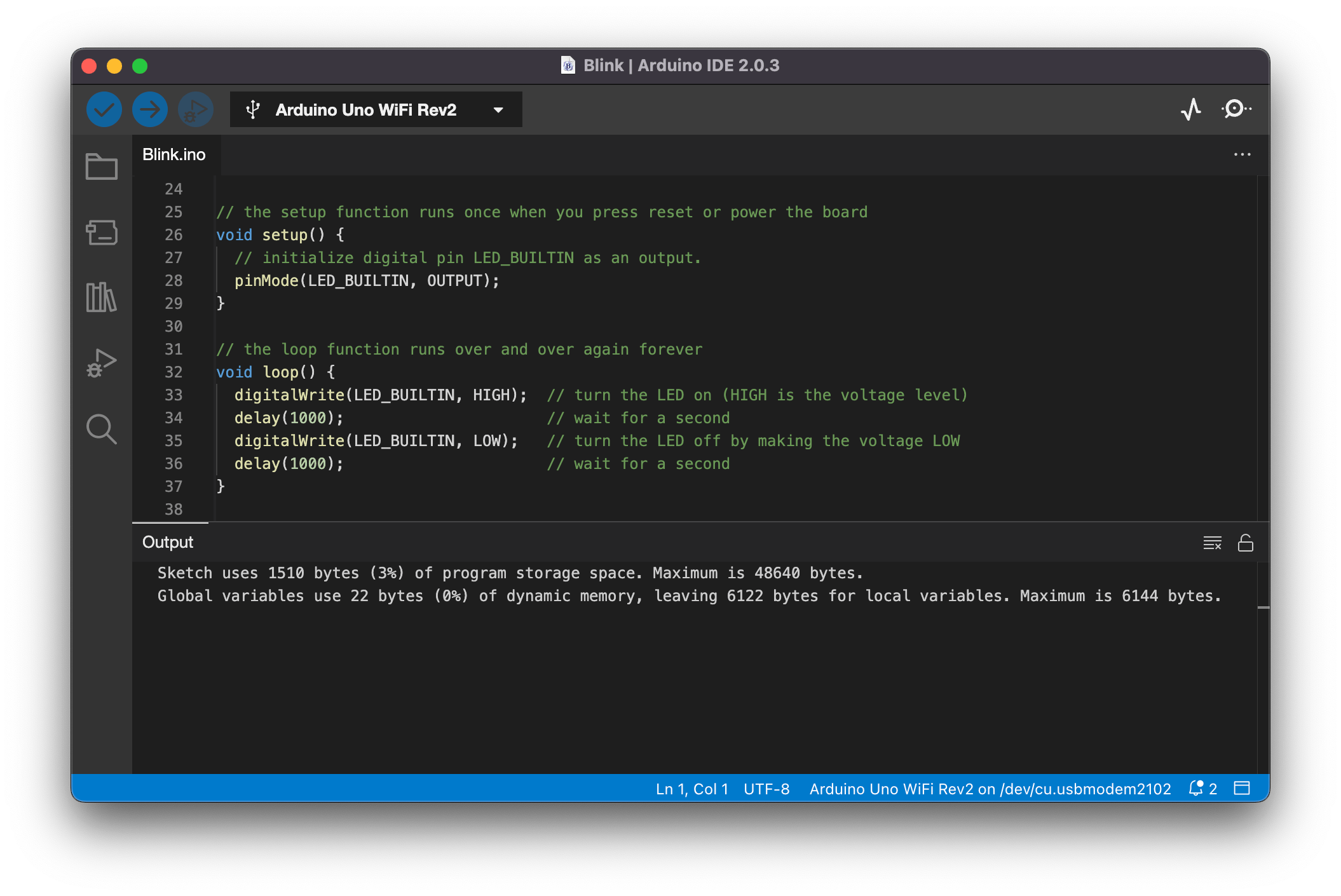
Task: Click the UTF-8 encoding status item
Action: 766,789
